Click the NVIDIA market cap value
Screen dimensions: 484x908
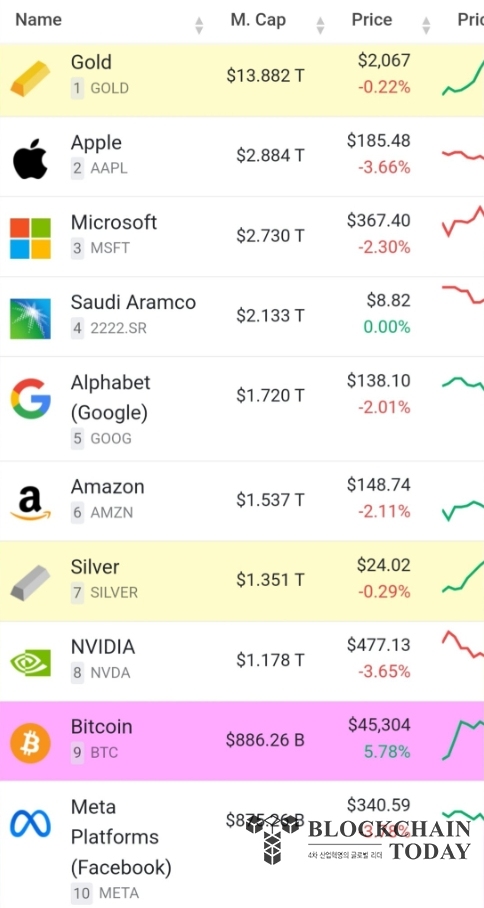(270, 660)
